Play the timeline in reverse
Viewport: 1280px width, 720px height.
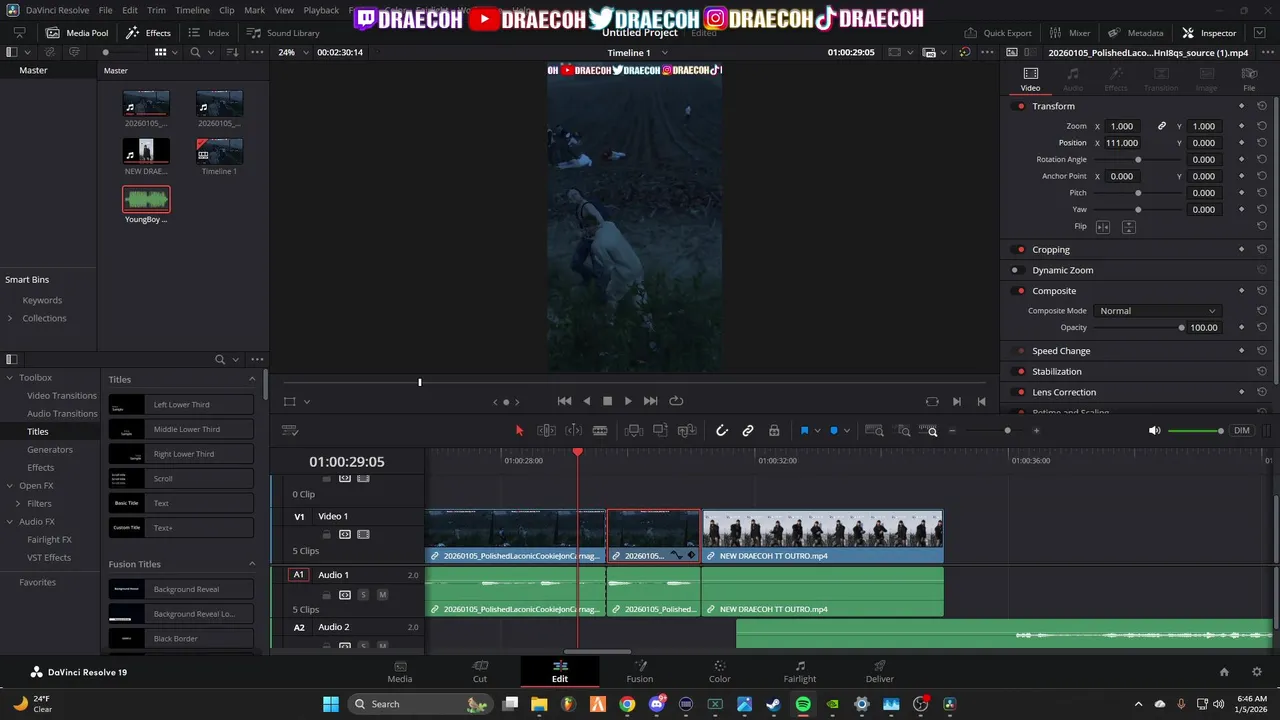tap(587, 401)
